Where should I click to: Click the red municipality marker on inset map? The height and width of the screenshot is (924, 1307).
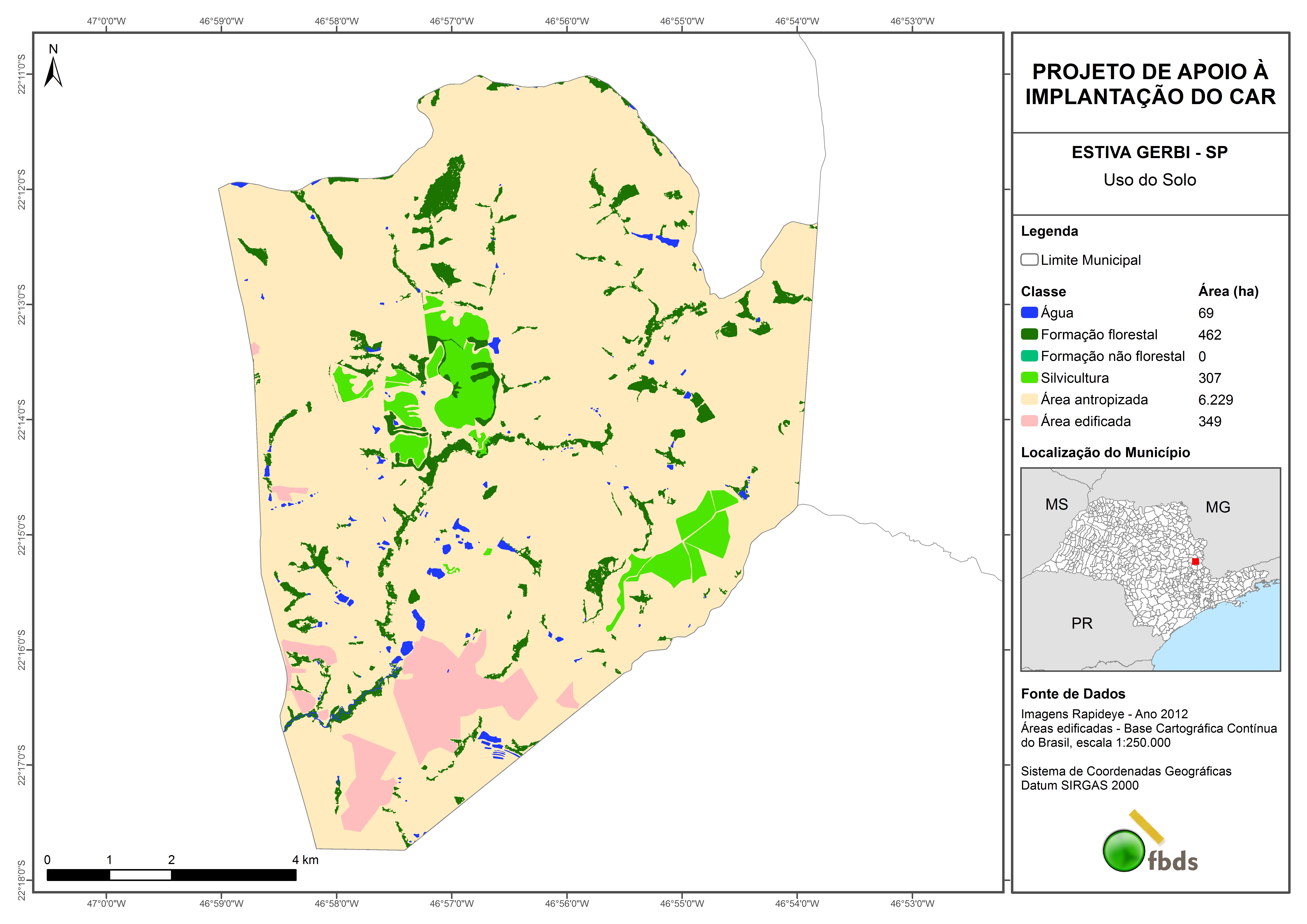pos(1195,561)
